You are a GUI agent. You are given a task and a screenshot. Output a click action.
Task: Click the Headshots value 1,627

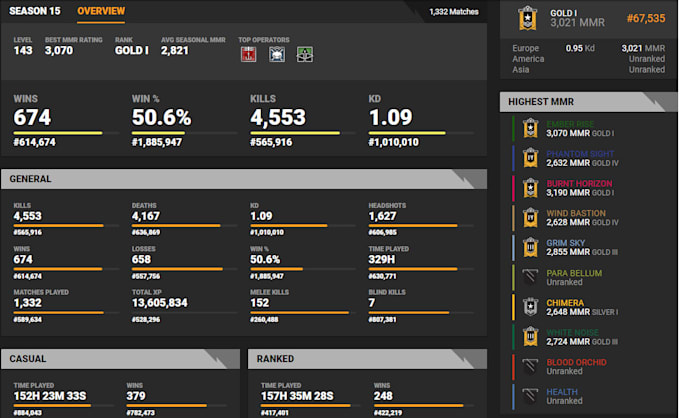tap(382, 216)
